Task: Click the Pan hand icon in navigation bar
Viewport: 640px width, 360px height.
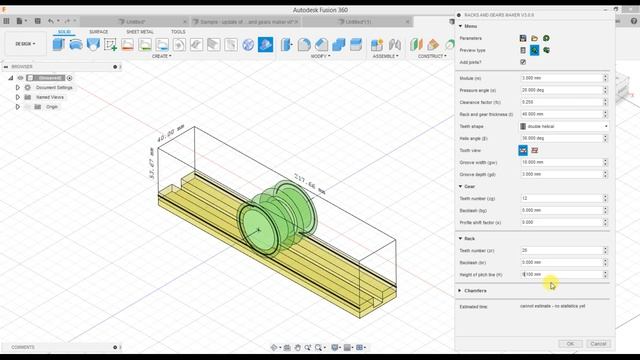Action: (298, 347)
